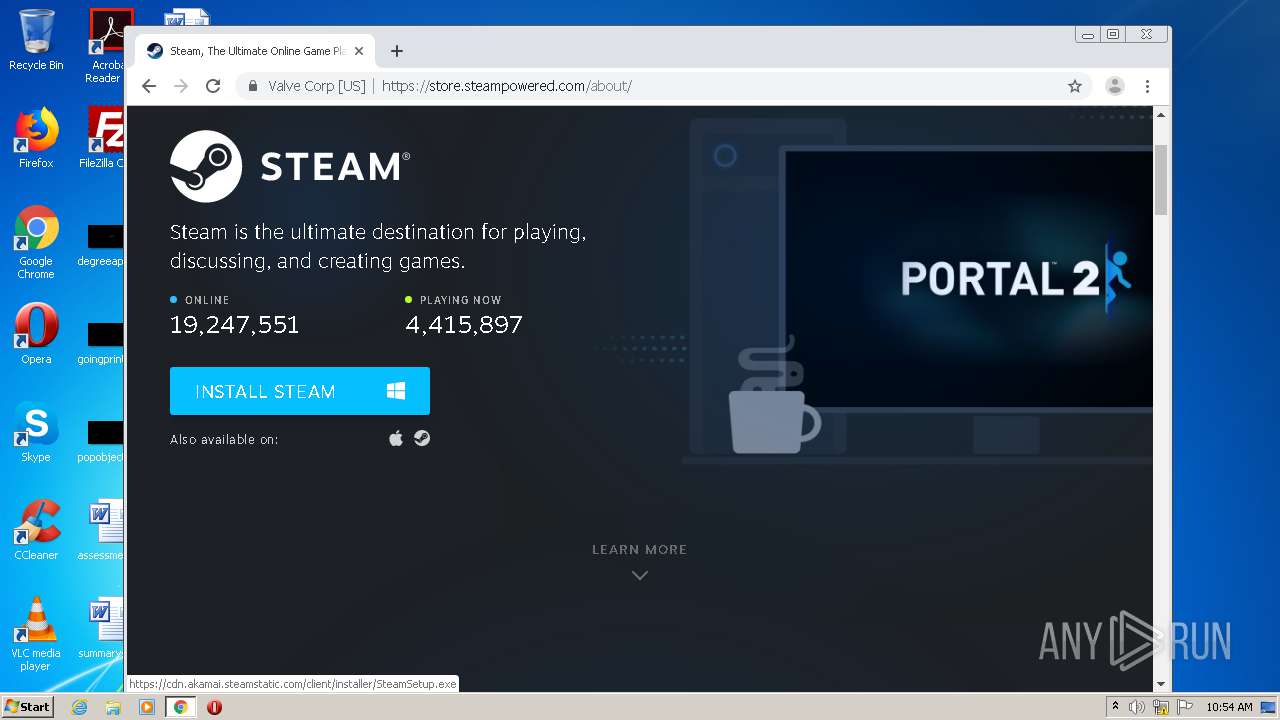The height and width of the screenshot is (720, 1280).
Task: Open Internet Explorer from taskbar
Action: point(80,707)
